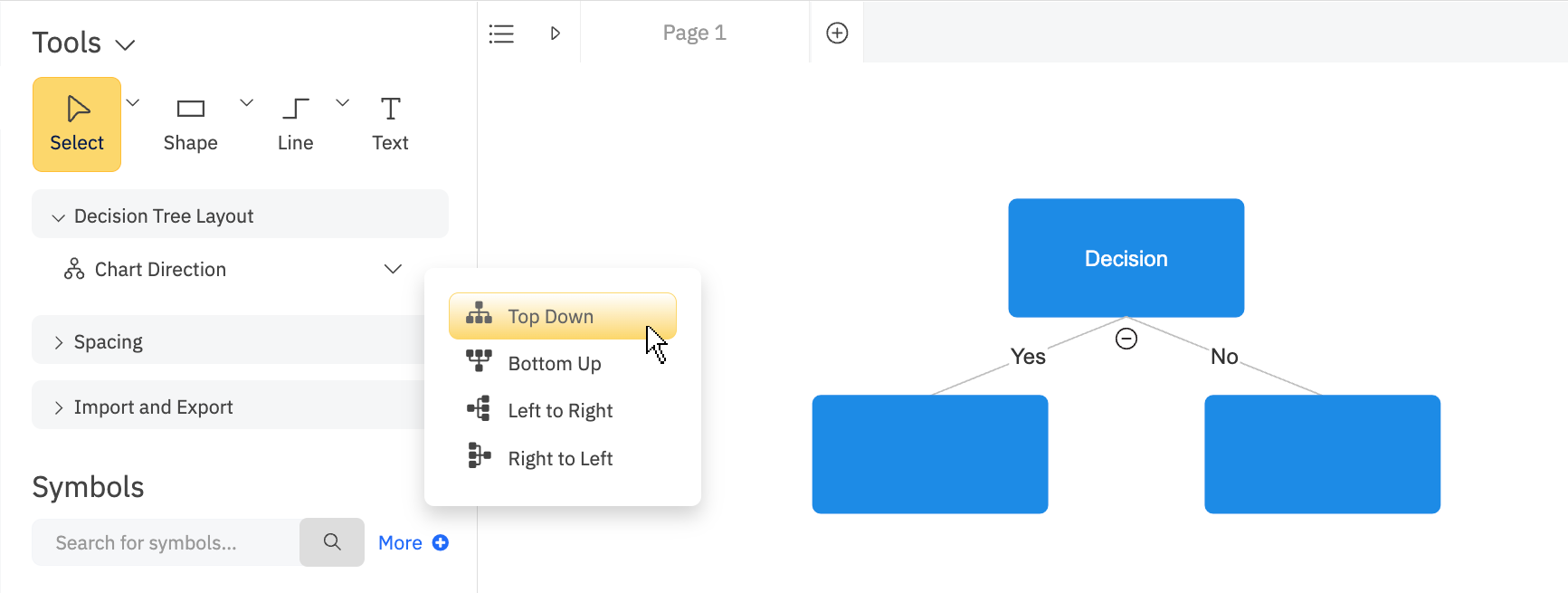Select the Shape tool
1568x593 pixels.
pyautogui.click(x=190, y=122)
